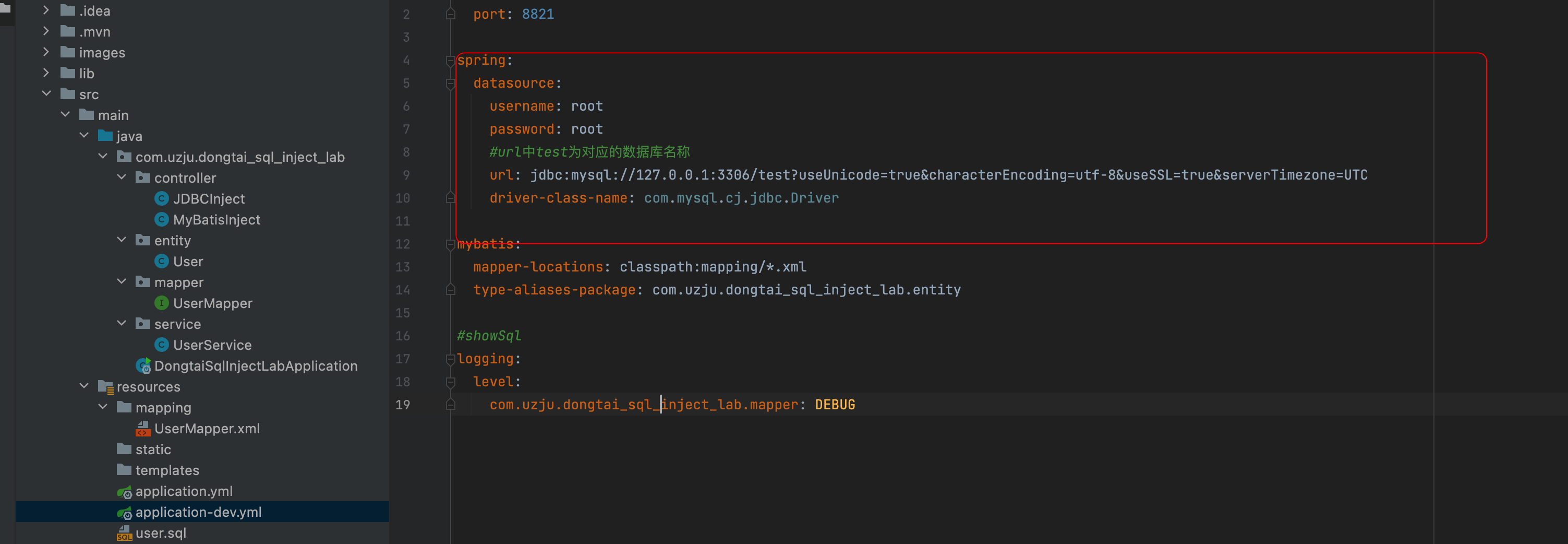The height and width of the screenshot is (544, 1568).
Task: Click the mapper-locations value classpath:mapping/*.xml
Action: click(713, 267)
